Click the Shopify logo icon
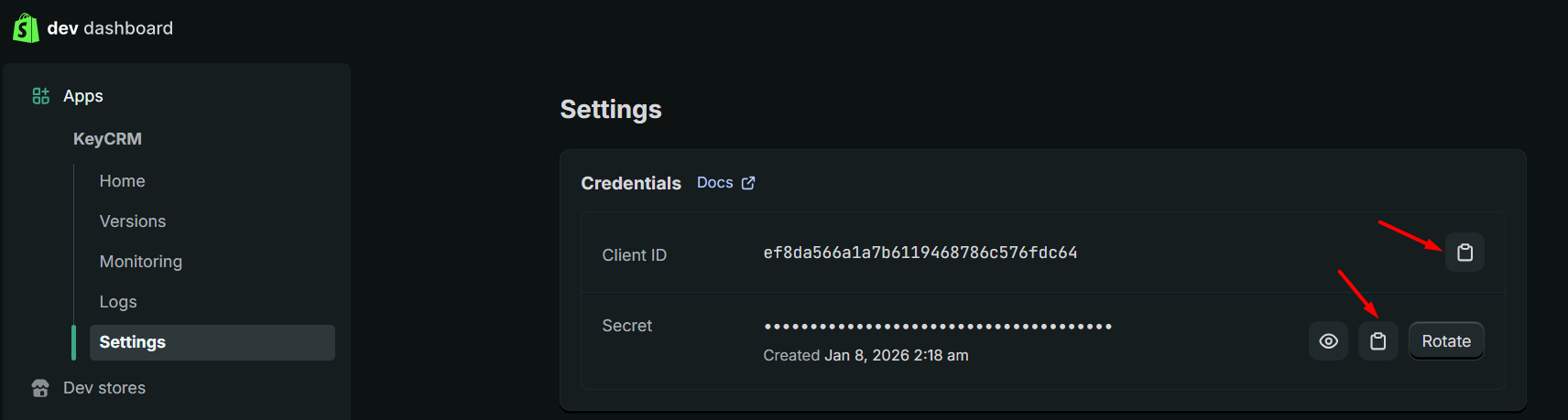This screenshot has height=420, width=1568. click(x=26, y=28)
